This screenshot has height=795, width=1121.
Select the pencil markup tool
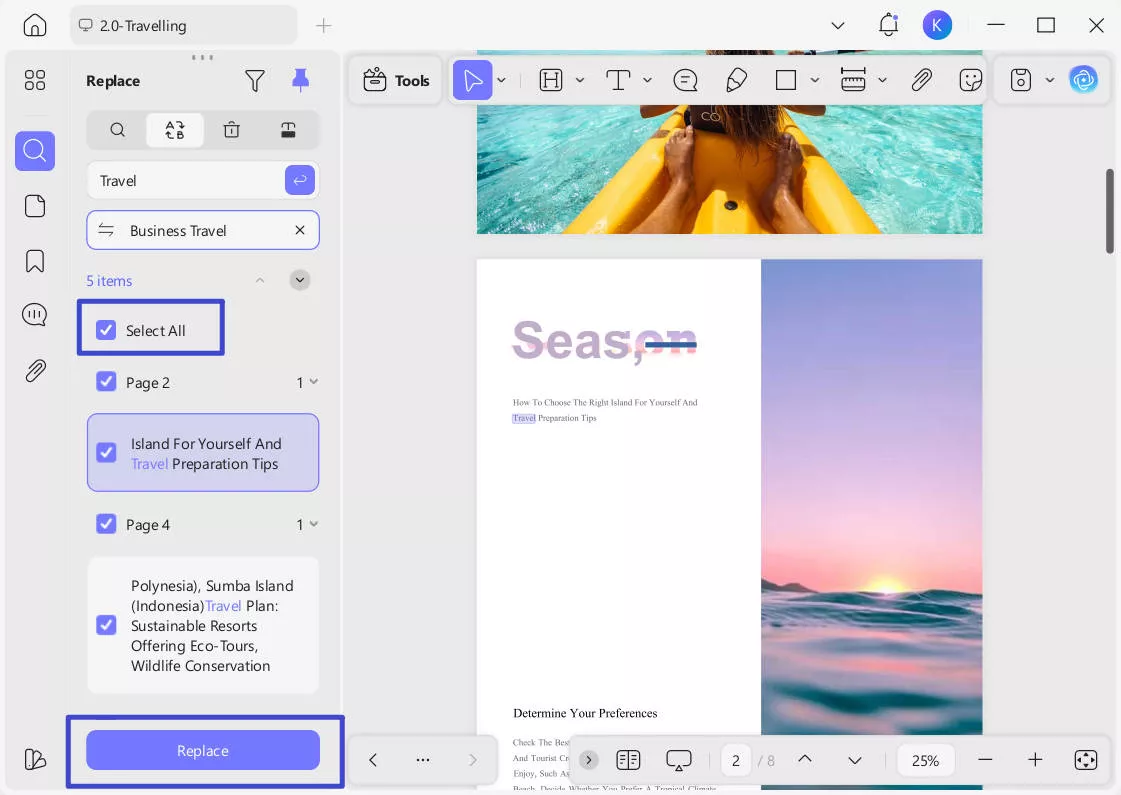[x=737, y=81]
